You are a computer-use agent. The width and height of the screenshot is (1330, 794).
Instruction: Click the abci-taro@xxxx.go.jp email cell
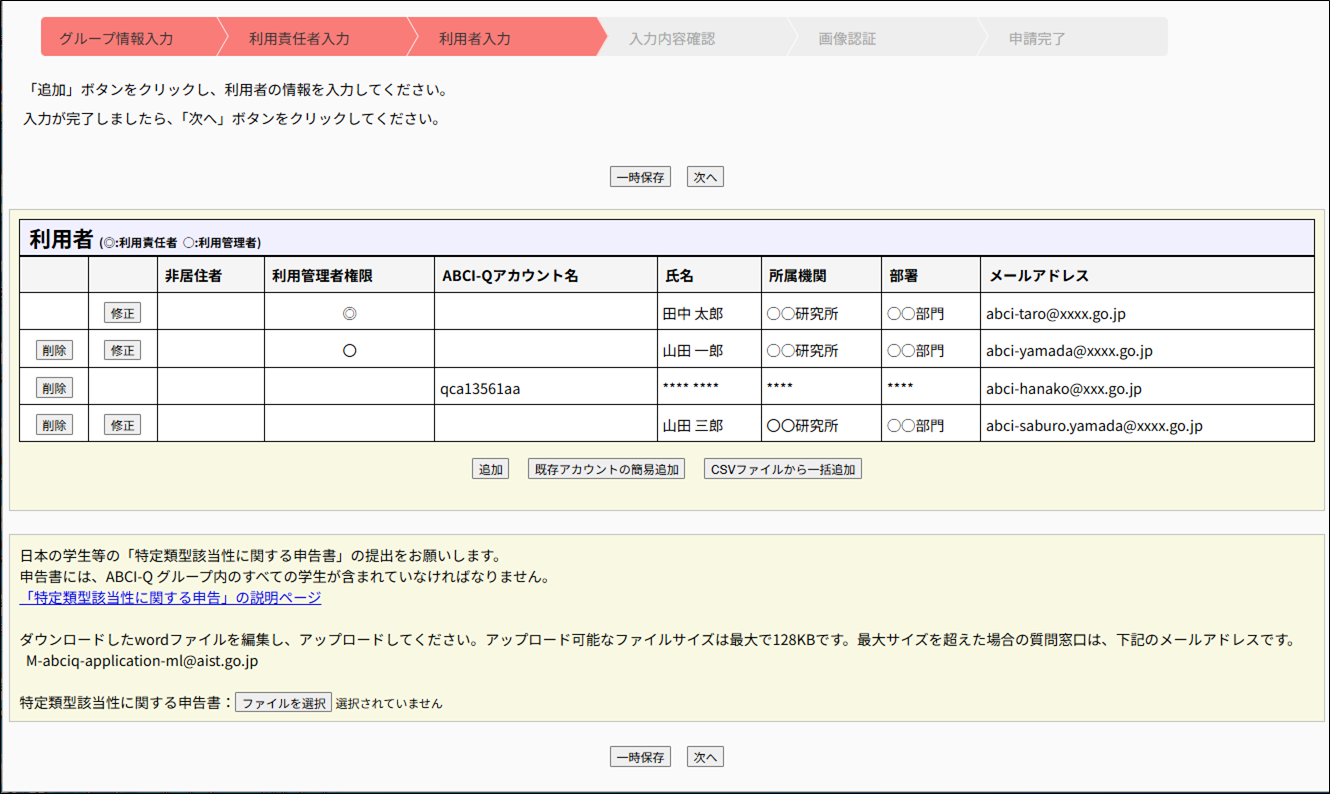click(x=1056, y=314)
